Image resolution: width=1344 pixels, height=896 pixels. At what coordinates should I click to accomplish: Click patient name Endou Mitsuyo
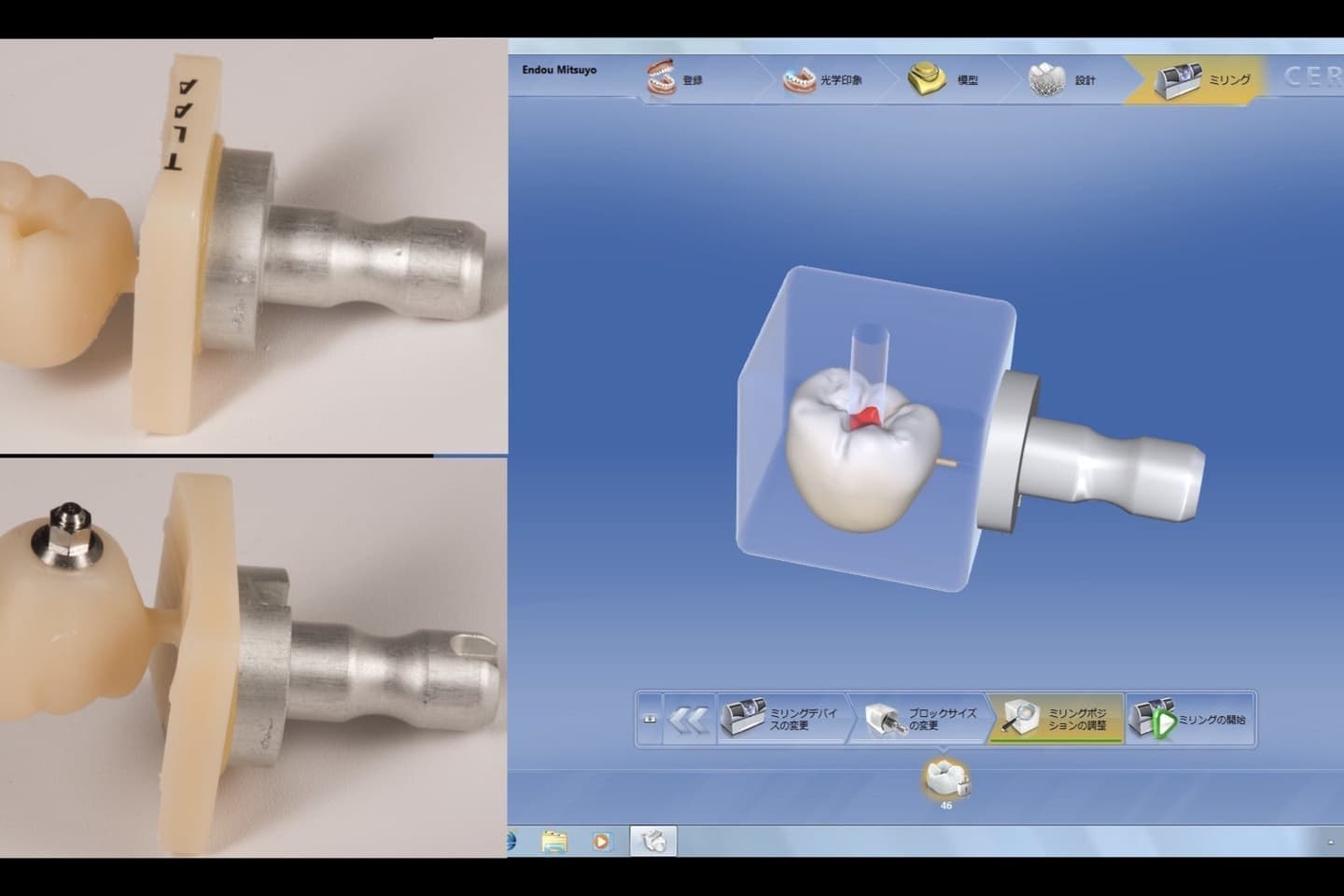tap(559, 70)
